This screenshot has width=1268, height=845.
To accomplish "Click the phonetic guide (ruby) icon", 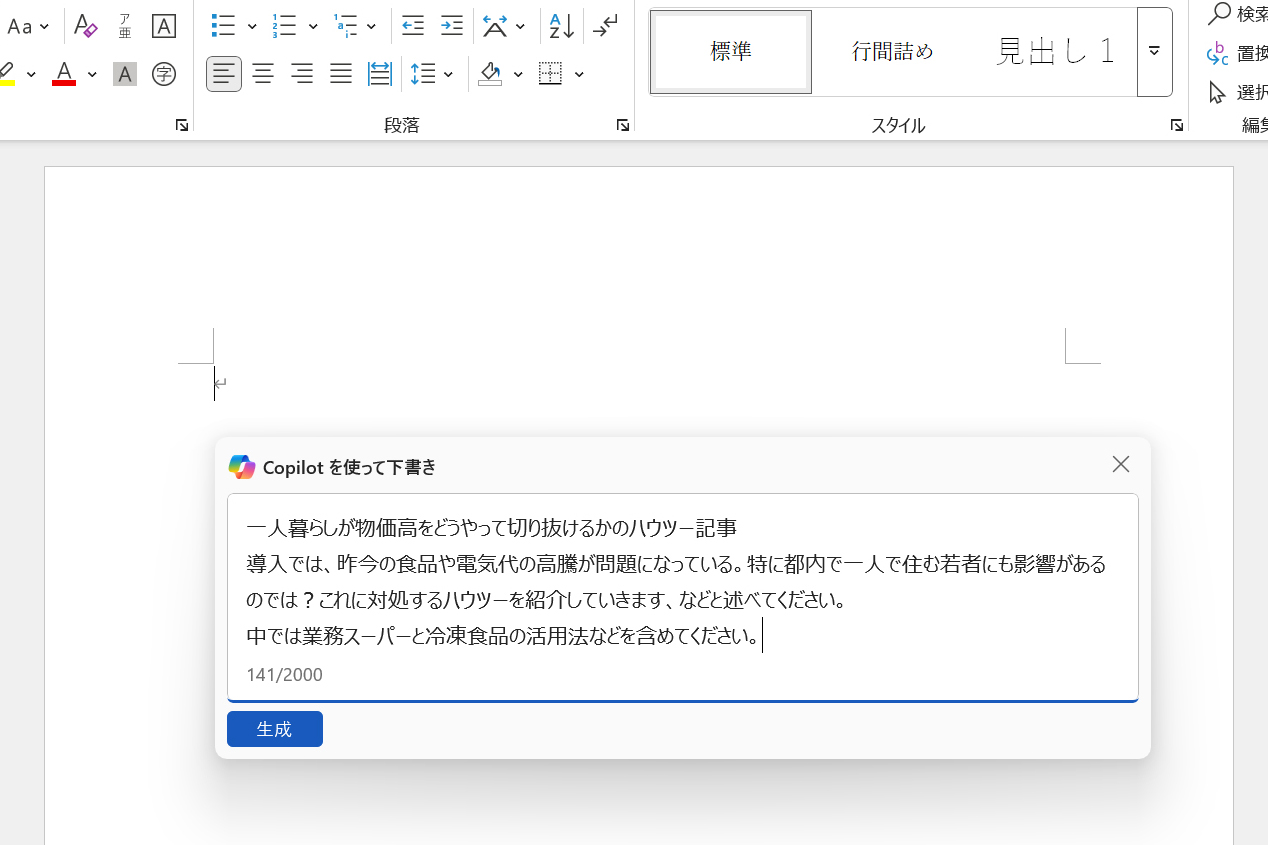I will click(x=125, y=26).
